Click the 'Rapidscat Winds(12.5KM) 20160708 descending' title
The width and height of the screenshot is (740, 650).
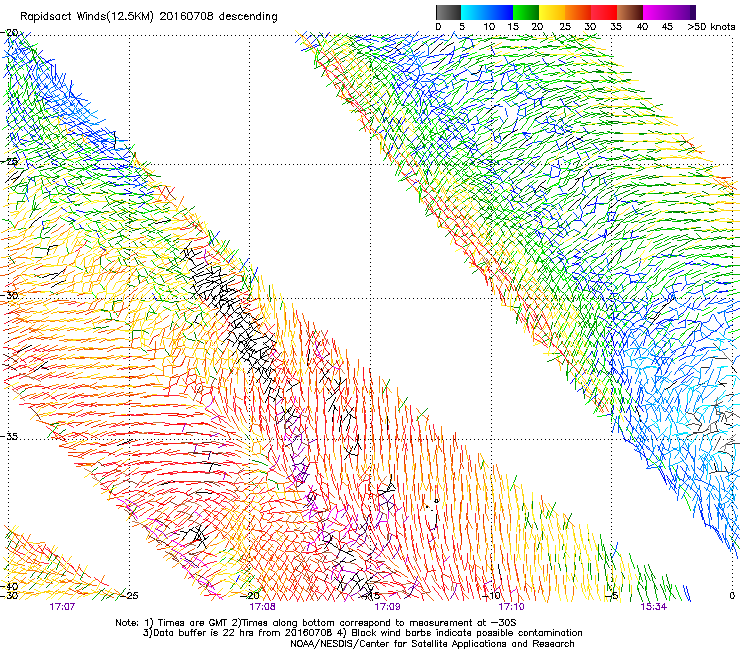click(x=149, y=17)
